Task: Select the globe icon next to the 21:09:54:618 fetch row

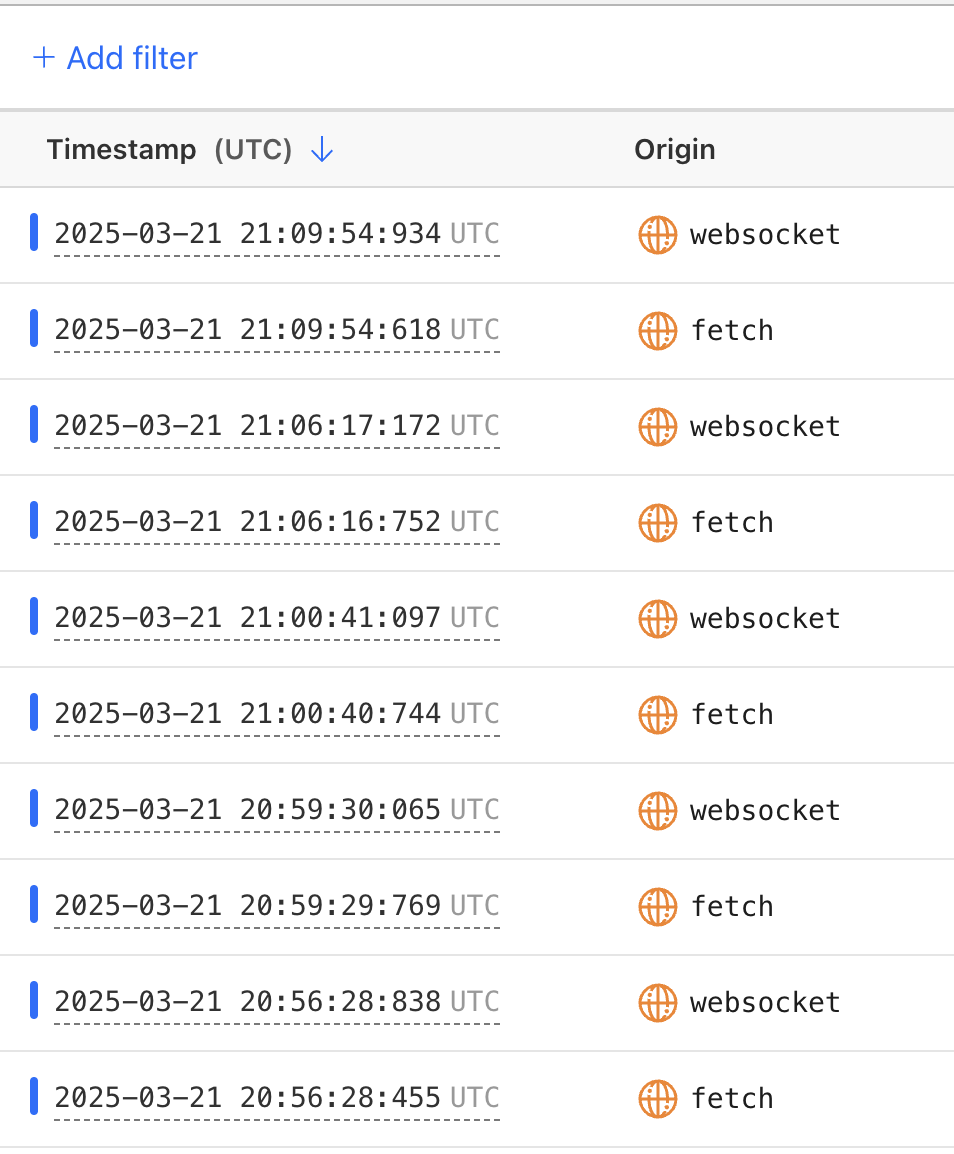Action: click(657, 331)
